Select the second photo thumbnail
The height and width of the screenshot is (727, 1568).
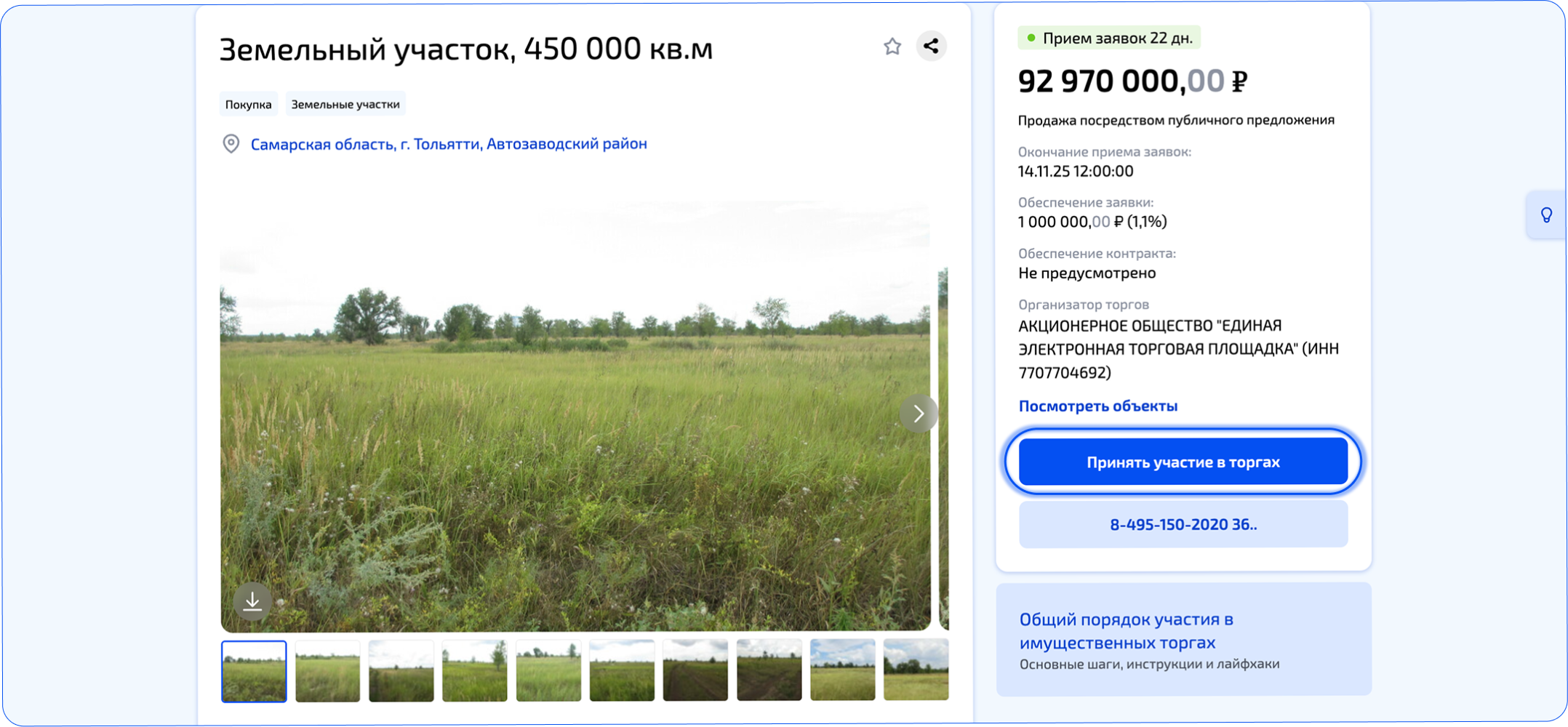(327, 671)
